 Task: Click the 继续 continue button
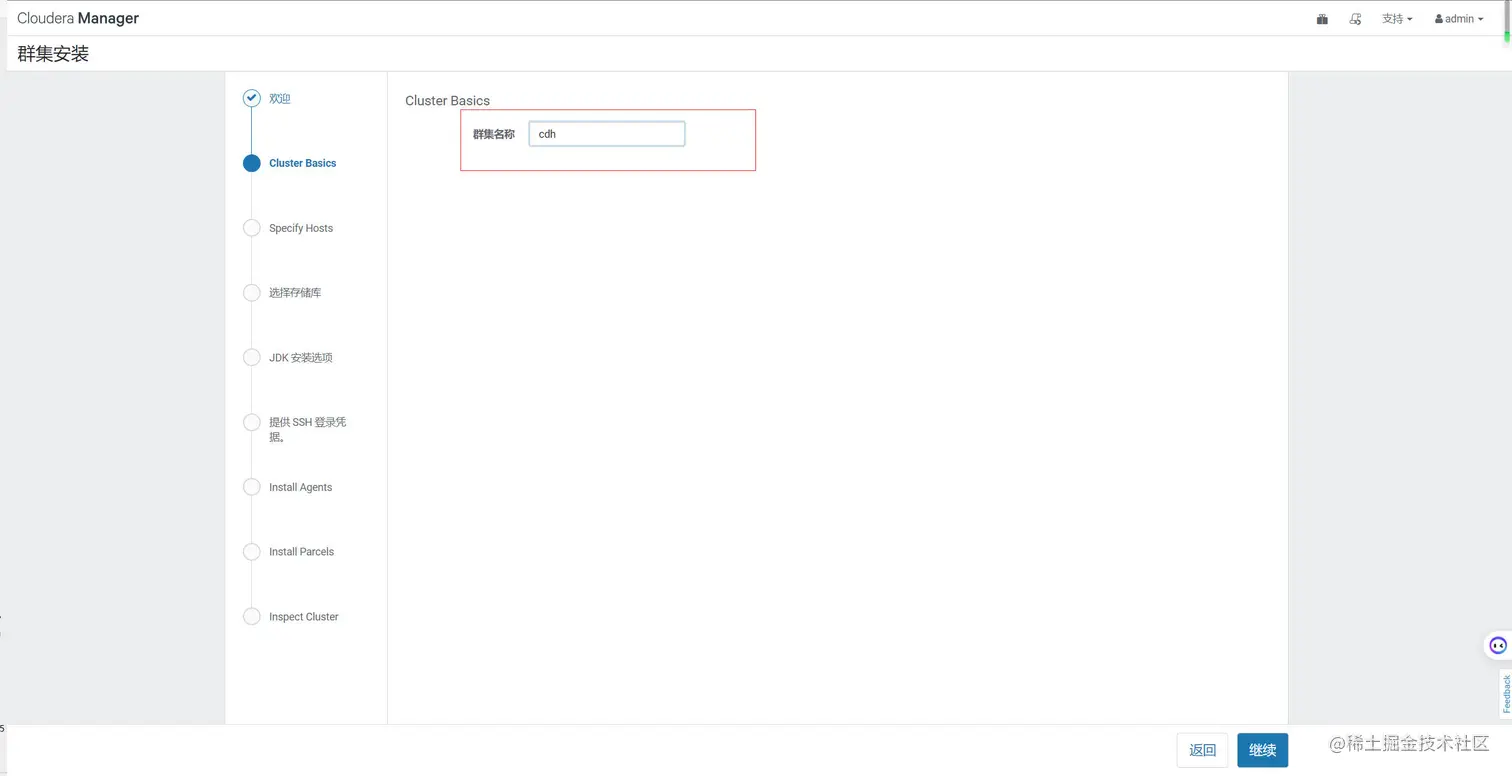[1262, 750]
